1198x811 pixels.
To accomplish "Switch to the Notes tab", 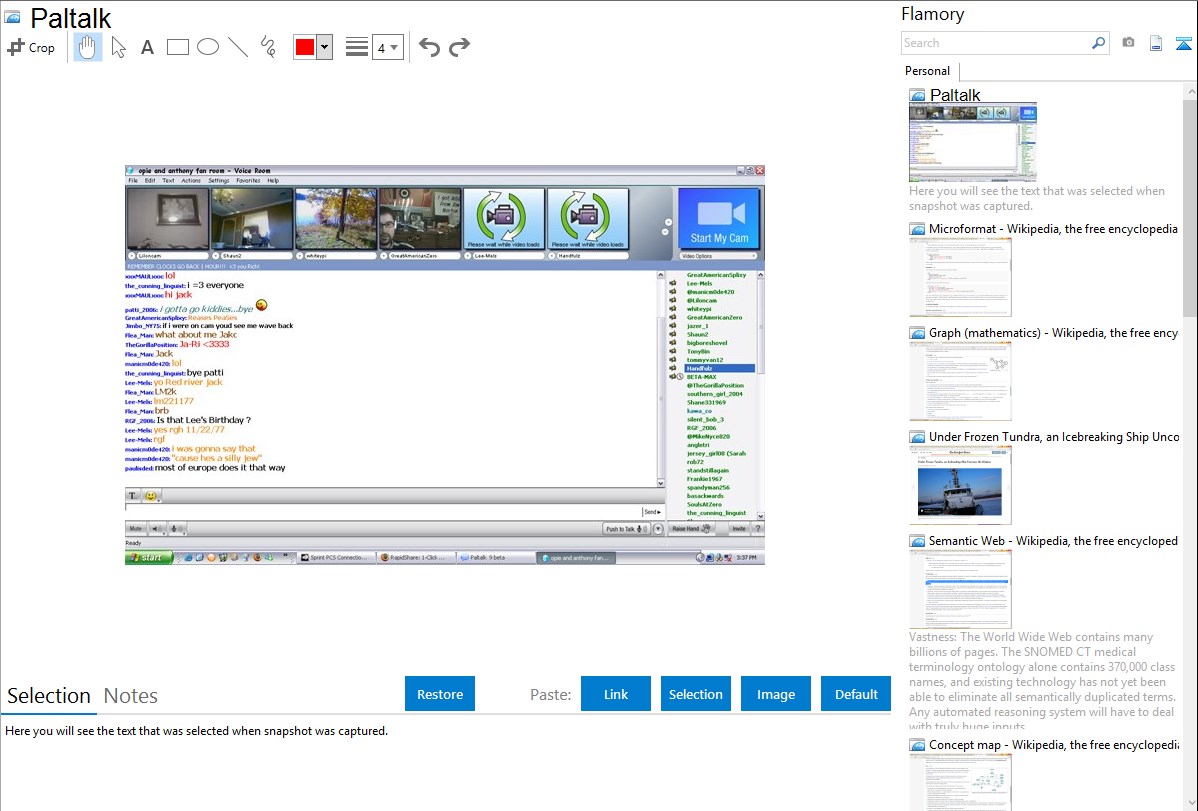I will click(131, 696).
